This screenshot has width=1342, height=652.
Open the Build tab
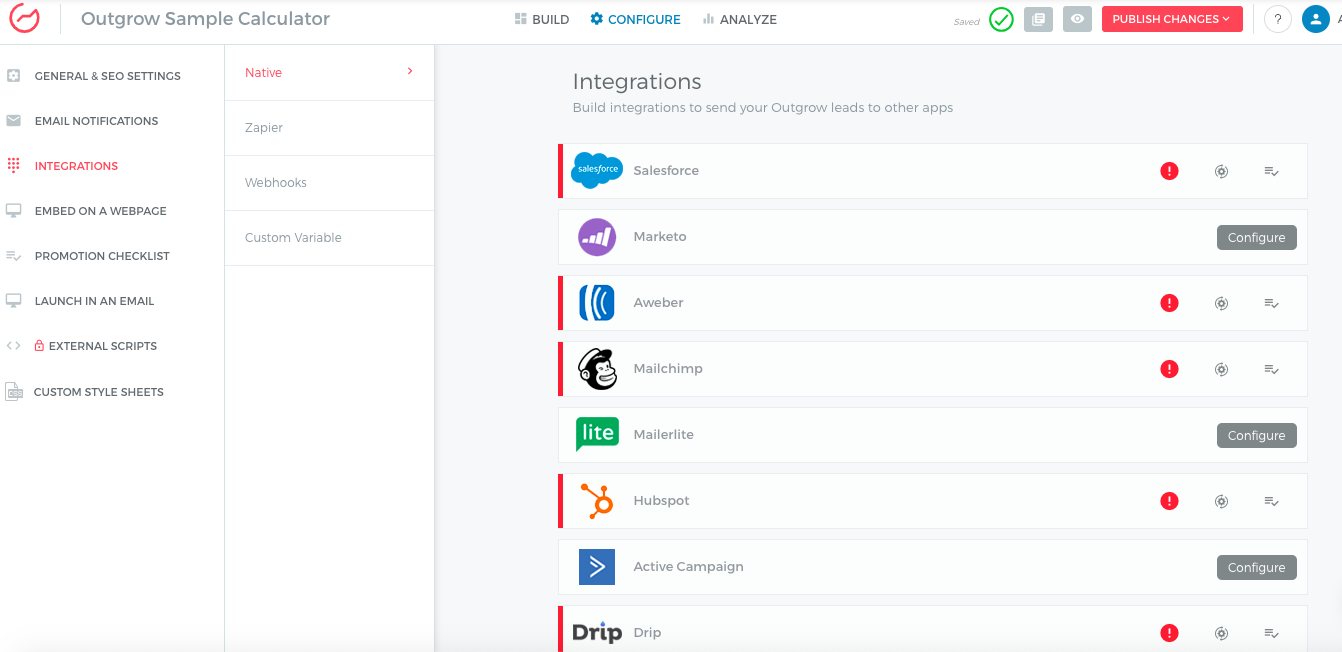(x=541, y=19)
